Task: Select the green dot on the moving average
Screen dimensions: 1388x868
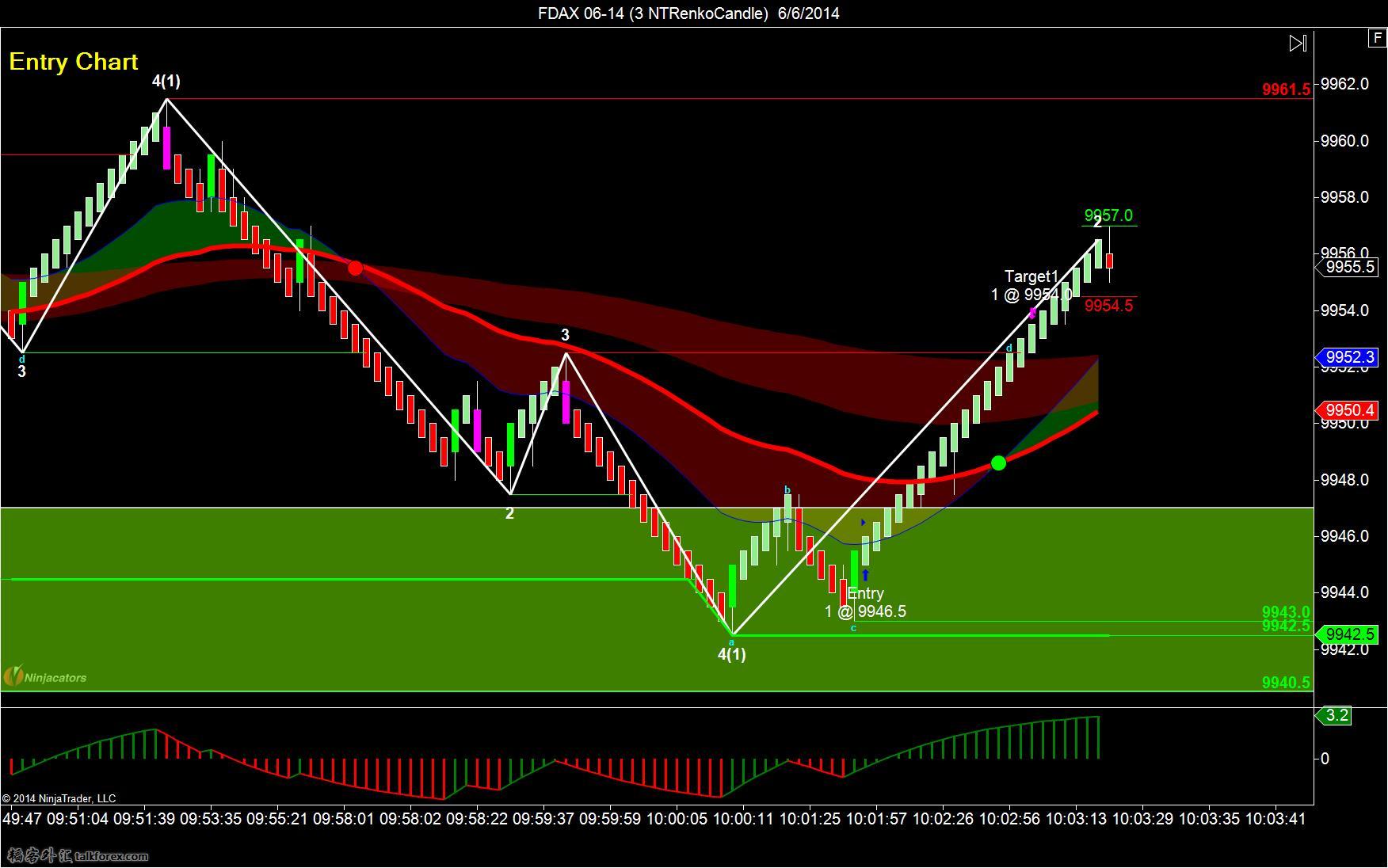Action: [x=998, y=463]
